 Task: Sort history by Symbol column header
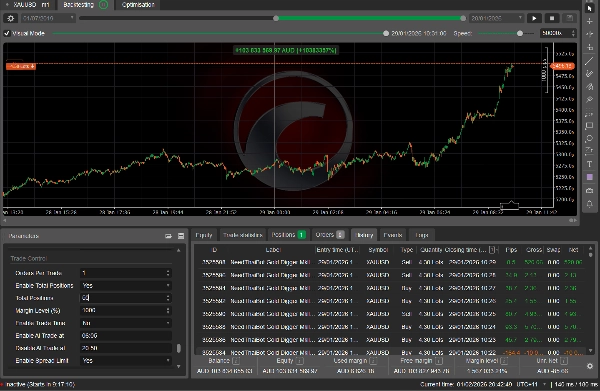[x=378, y=250]
